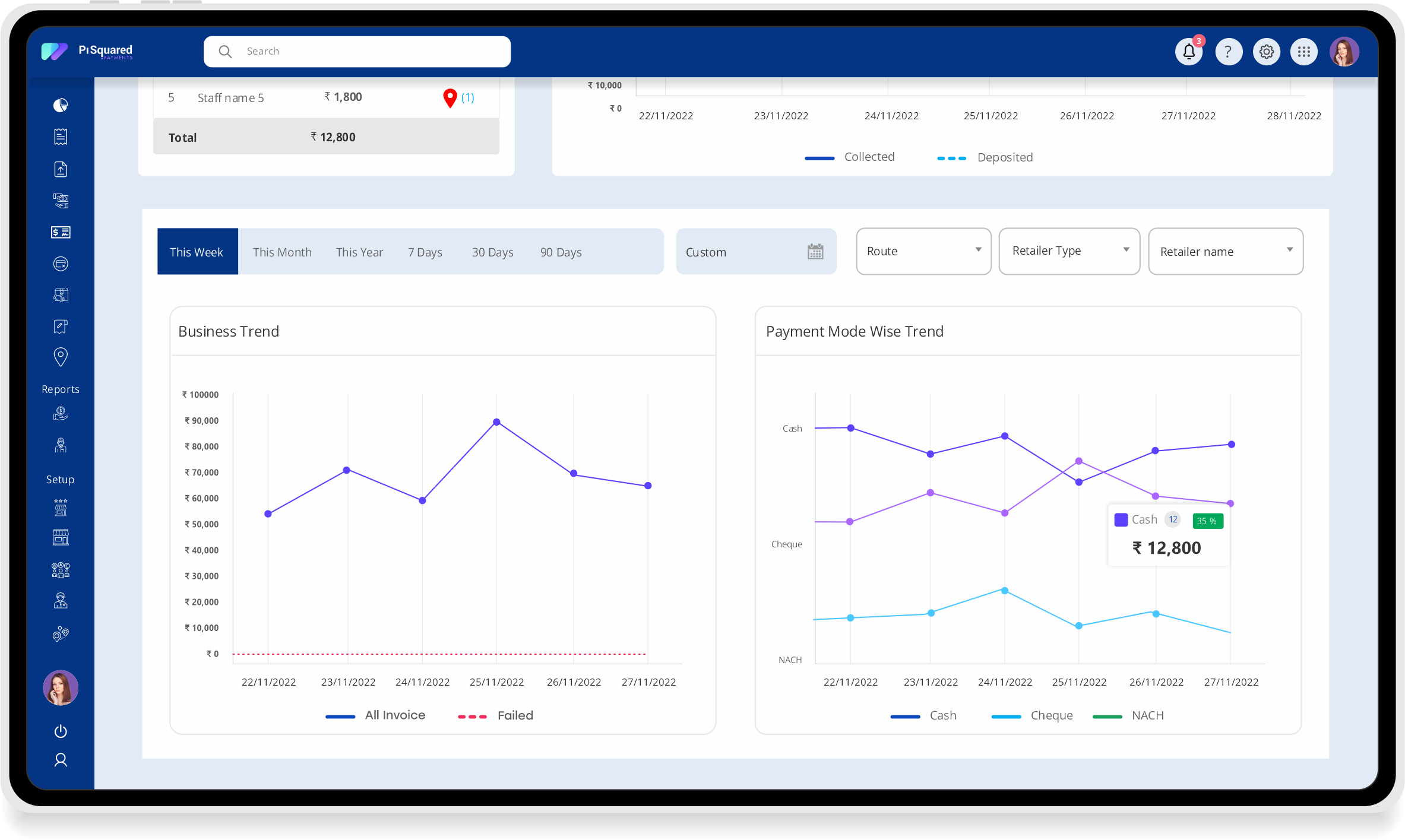Click the receipt invoice sidebar icon
The image size is (1405, 840).
(61, 137)
